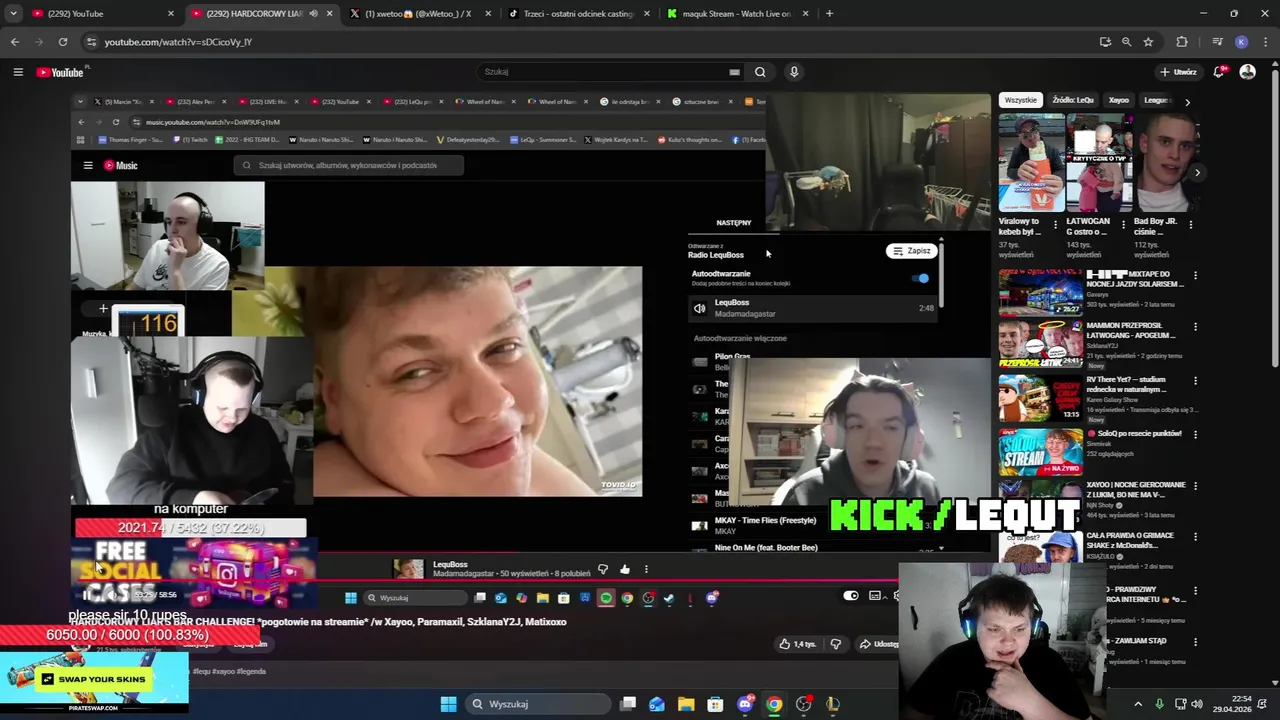Switch to the maquk Stream tab
This screenshot has width=1280, height=720.
736,14
